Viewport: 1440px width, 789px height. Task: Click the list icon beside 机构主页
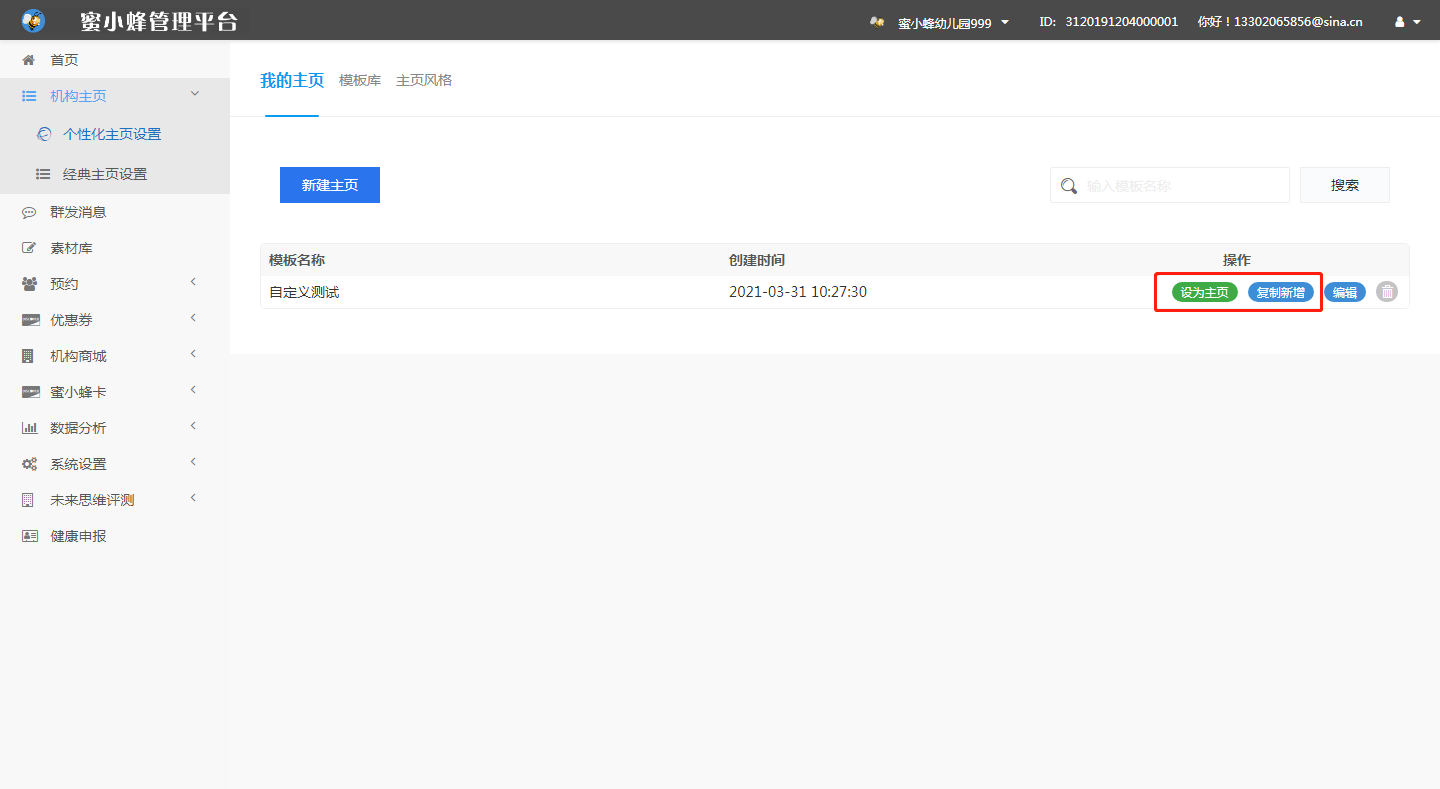point(29,96)
